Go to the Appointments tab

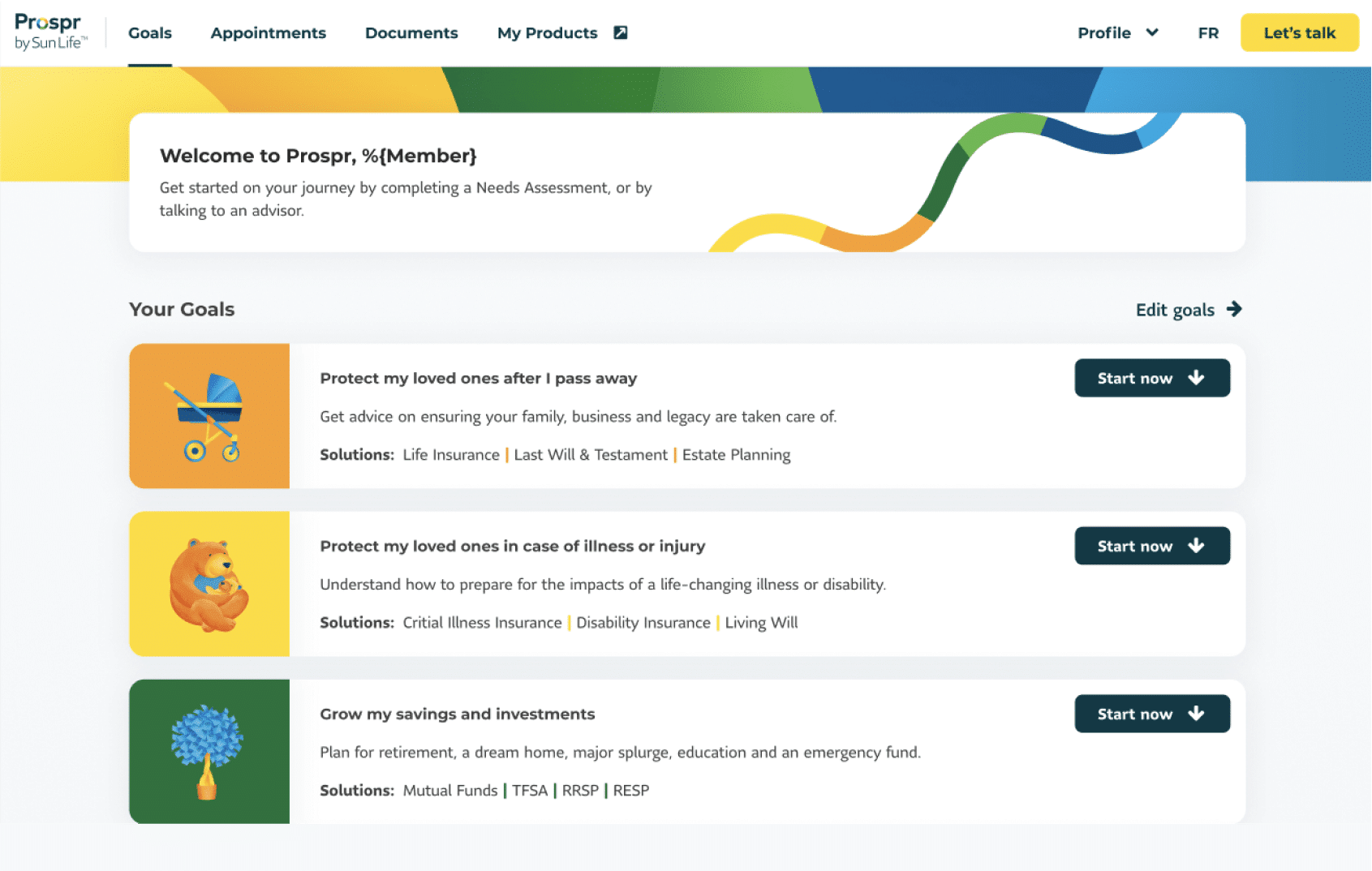click(x=268, y=33)
